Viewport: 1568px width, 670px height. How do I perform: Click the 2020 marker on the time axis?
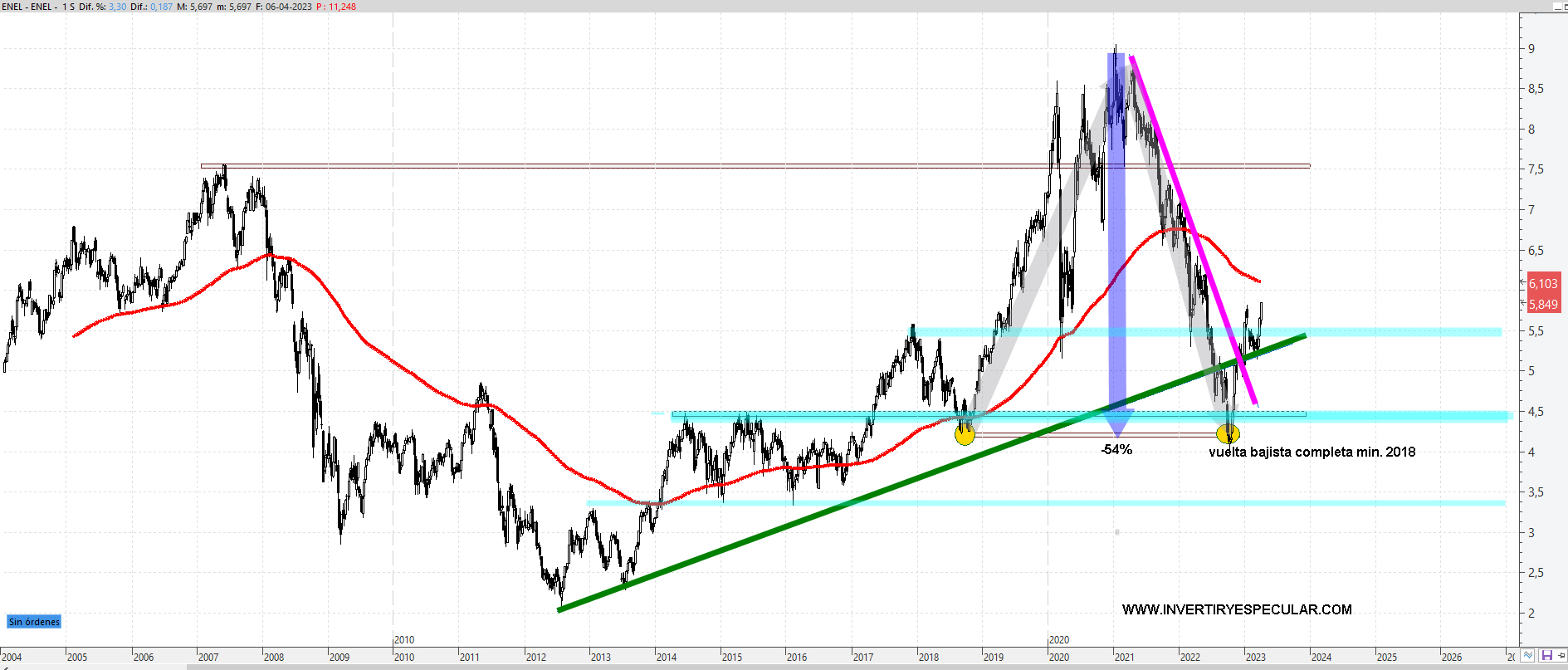(1059, 640)
